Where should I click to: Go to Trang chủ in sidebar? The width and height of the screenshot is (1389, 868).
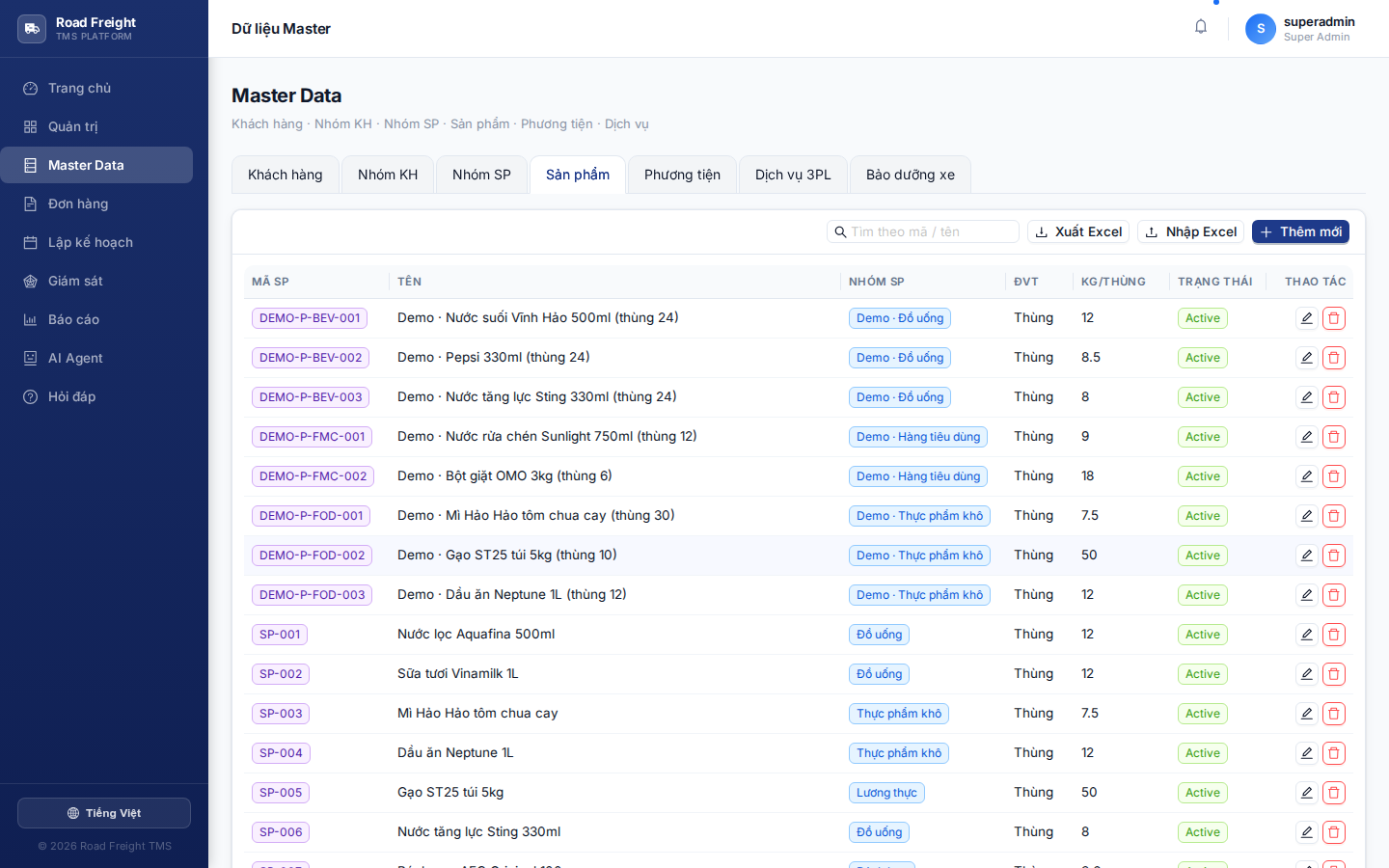pos(96,88)
